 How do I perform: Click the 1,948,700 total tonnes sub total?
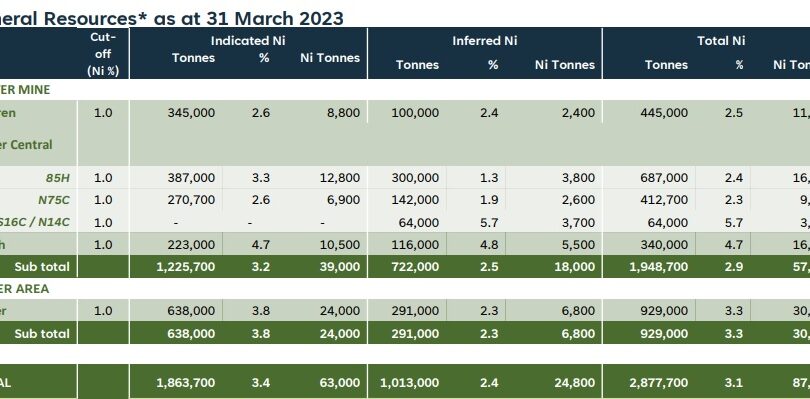pos(658,267)
